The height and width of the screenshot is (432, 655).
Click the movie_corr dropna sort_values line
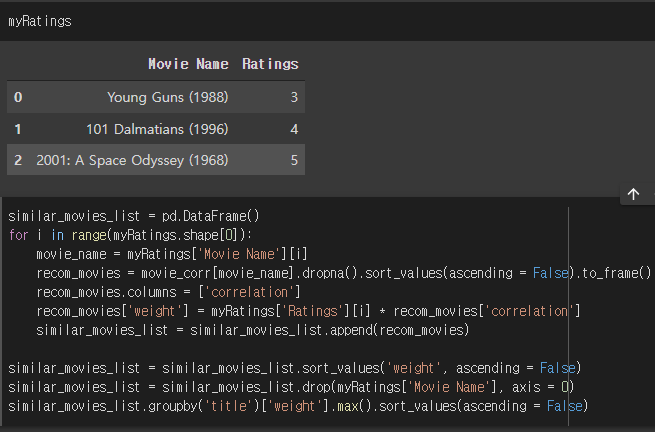click(x=343, y=273)
